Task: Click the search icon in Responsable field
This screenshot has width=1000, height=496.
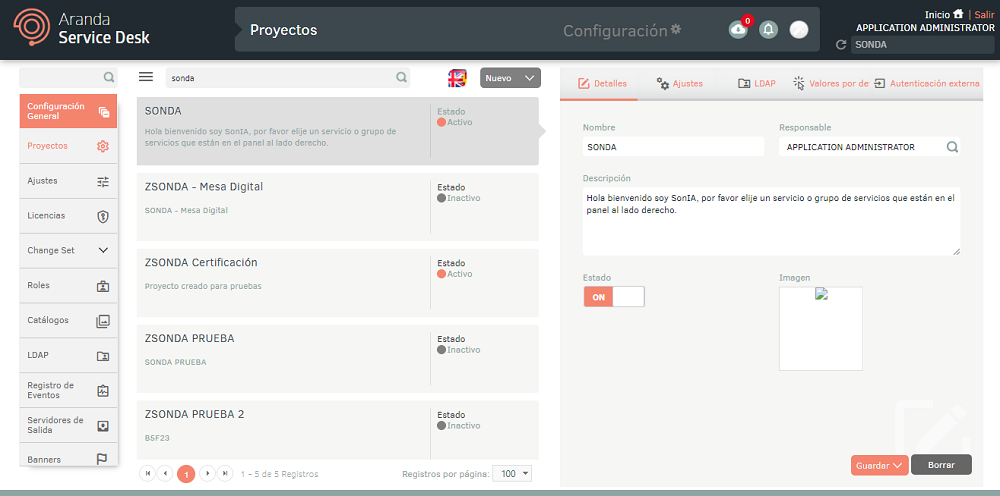Action: tap(951, 147)
